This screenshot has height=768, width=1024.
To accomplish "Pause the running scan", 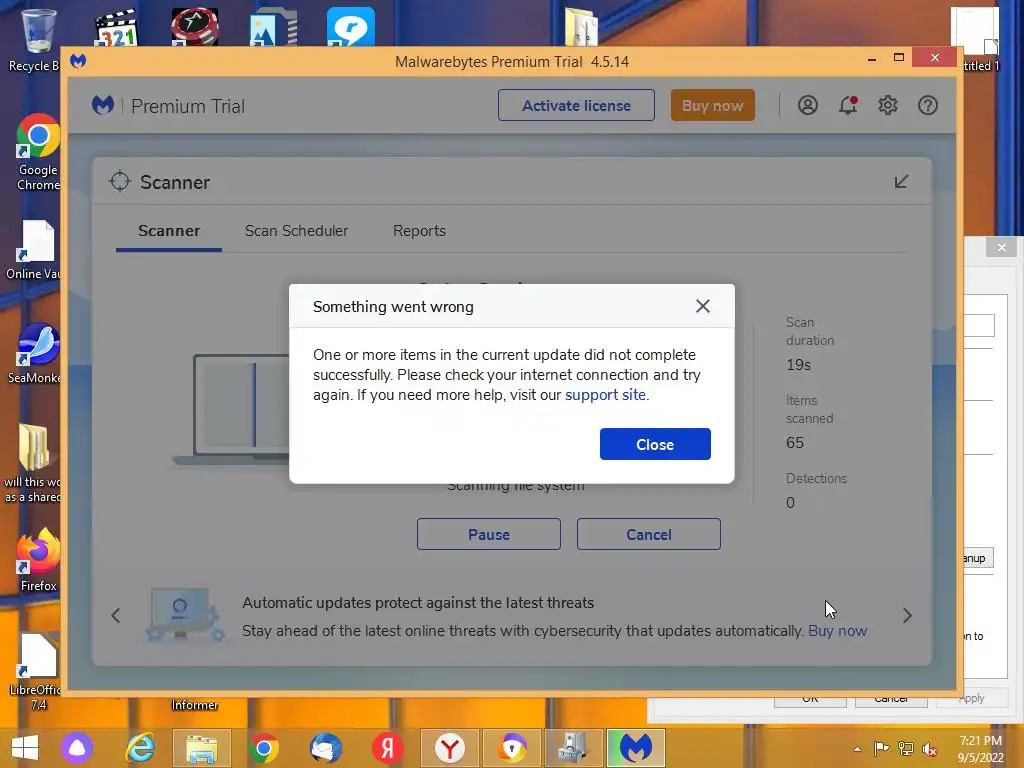I will click(488, 534).
